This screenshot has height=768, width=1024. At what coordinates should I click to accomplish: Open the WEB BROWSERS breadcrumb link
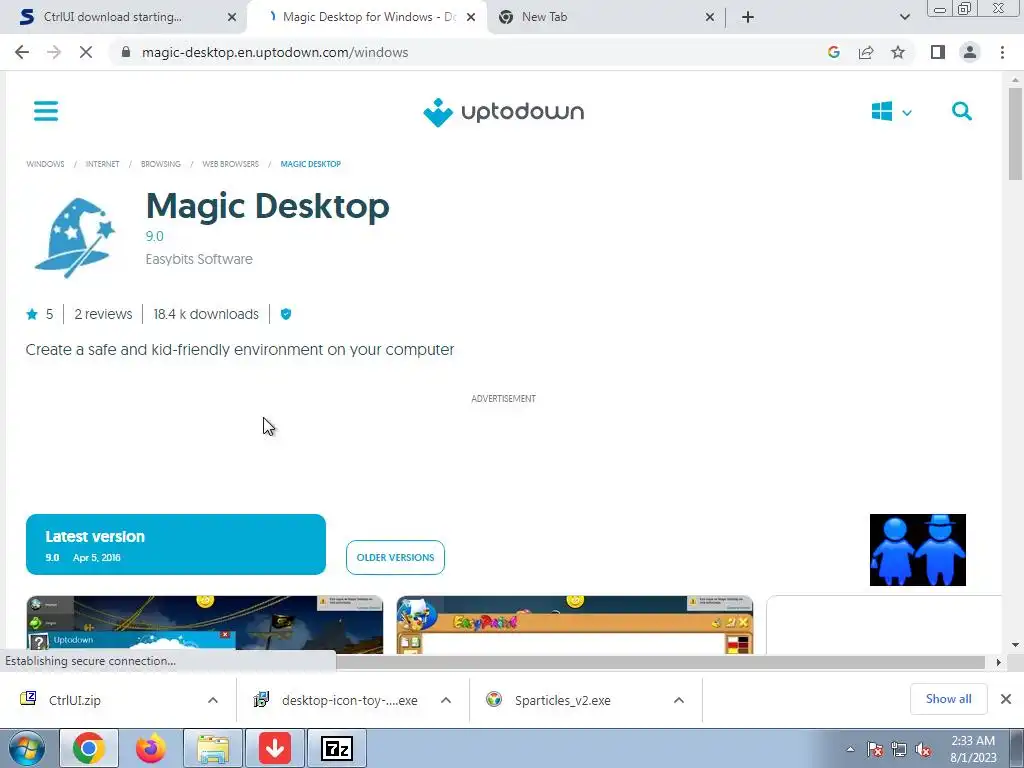[x=231, y=164]
